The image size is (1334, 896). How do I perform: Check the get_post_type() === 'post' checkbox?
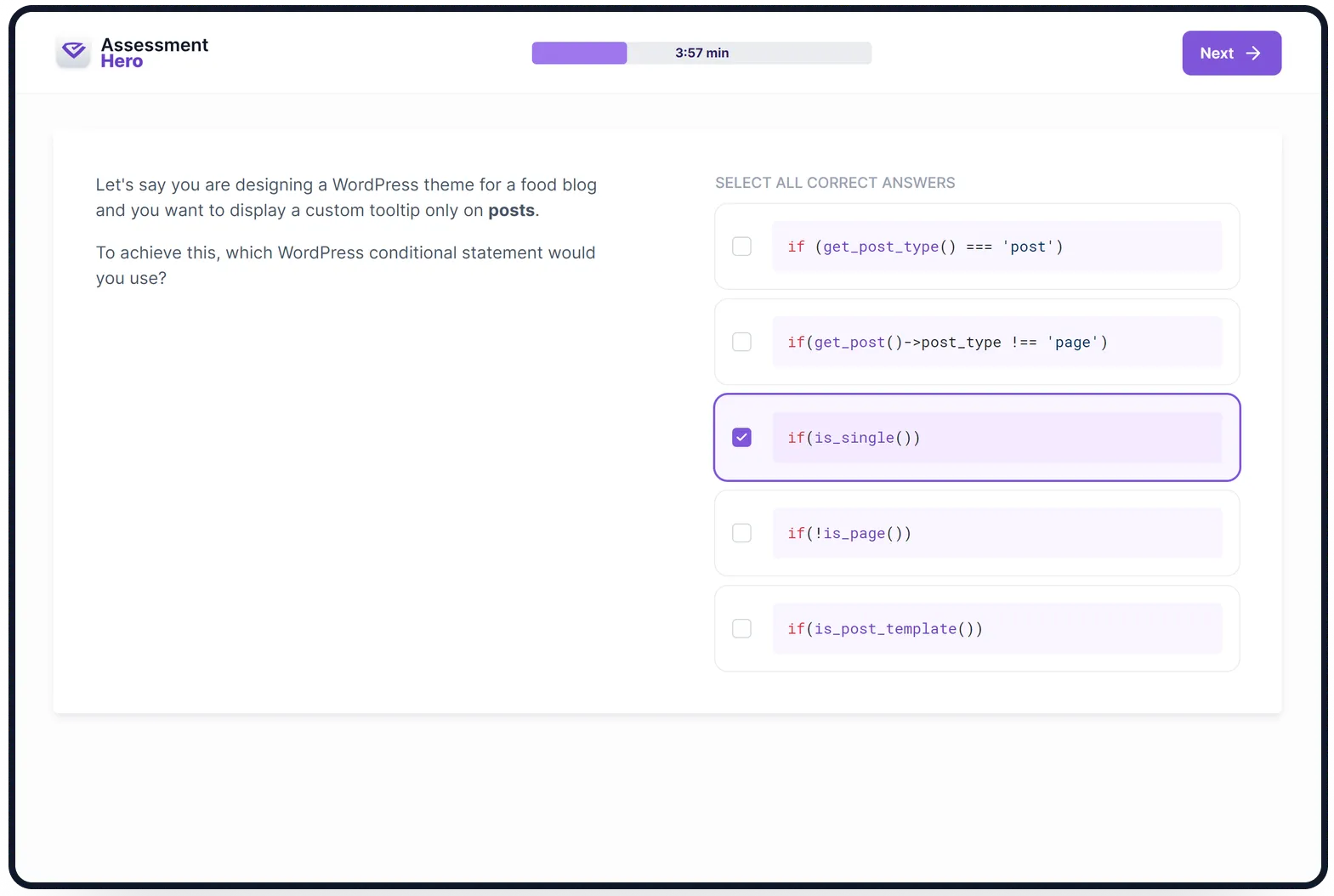point(741,247)
